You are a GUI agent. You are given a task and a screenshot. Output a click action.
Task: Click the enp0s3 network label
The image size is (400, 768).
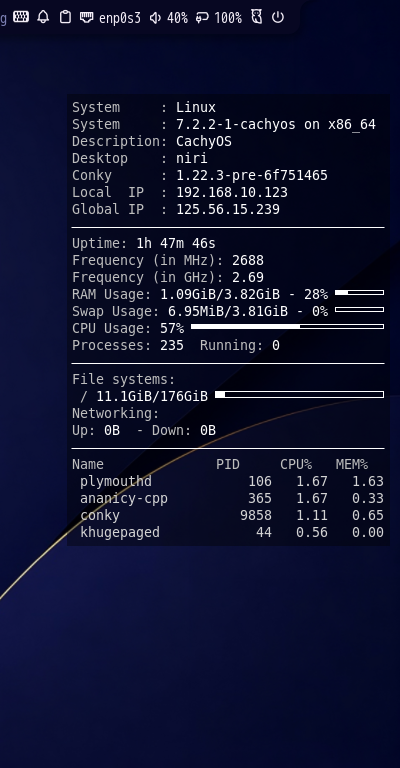[x=119, y=18]
